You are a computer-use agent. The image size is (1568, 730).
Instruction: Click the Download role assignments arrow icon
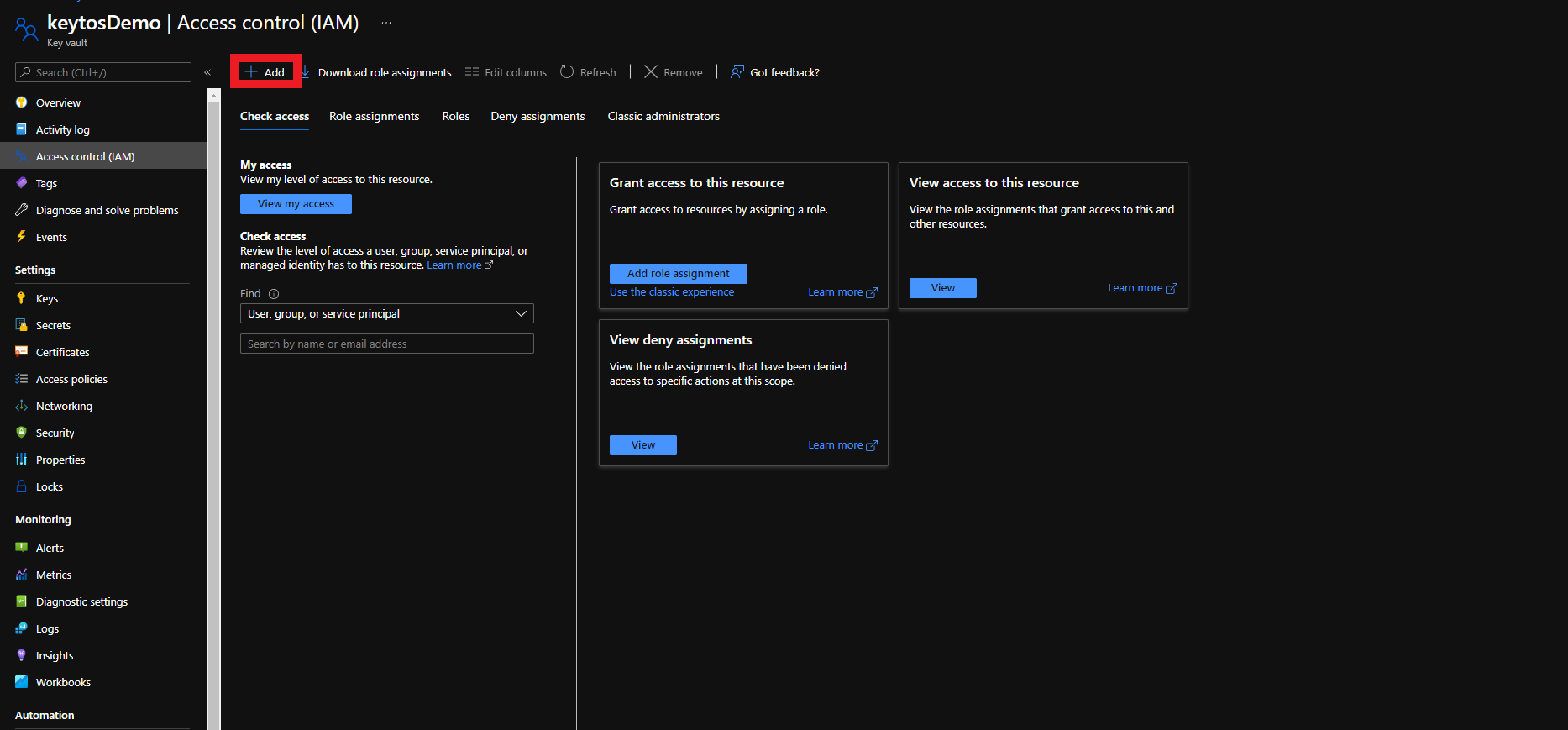click(x=306, y=72)
